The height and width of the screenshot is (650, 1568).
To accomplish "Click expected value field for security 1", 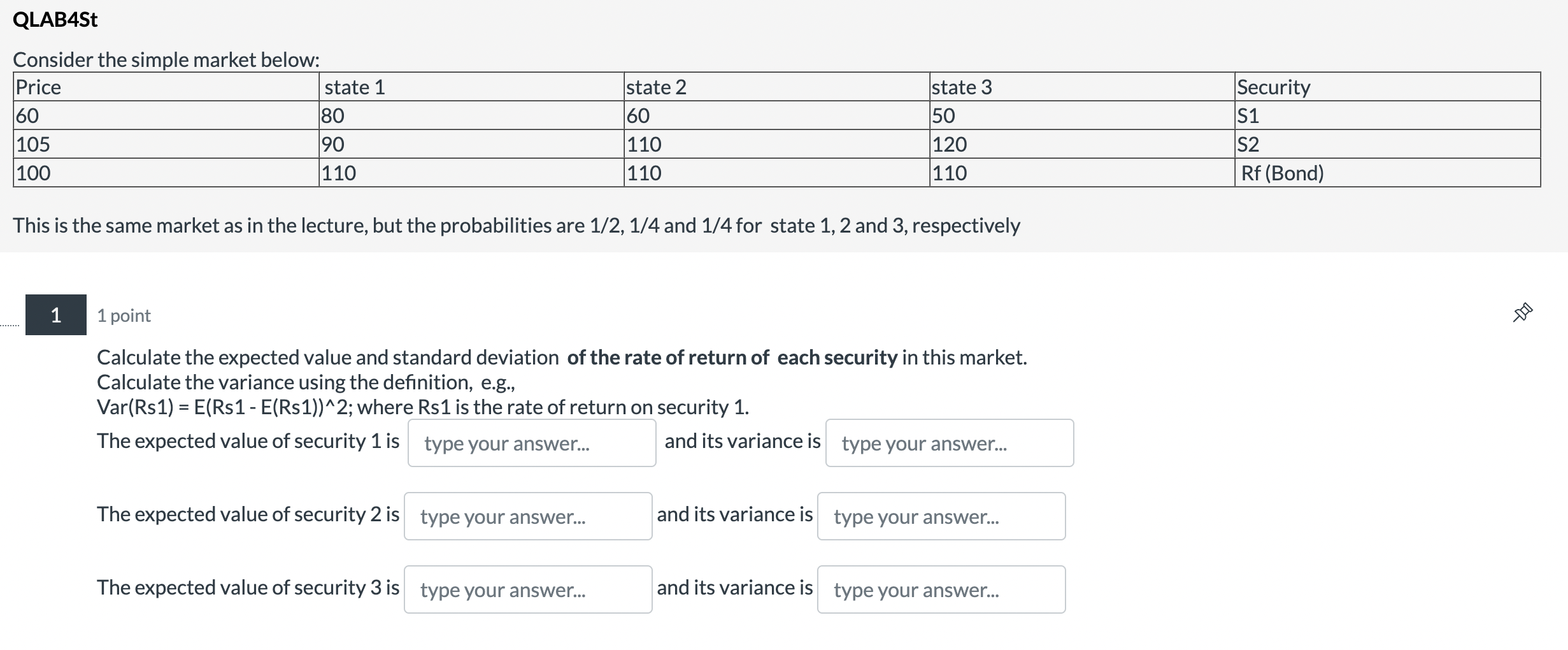I will (531, 443).
